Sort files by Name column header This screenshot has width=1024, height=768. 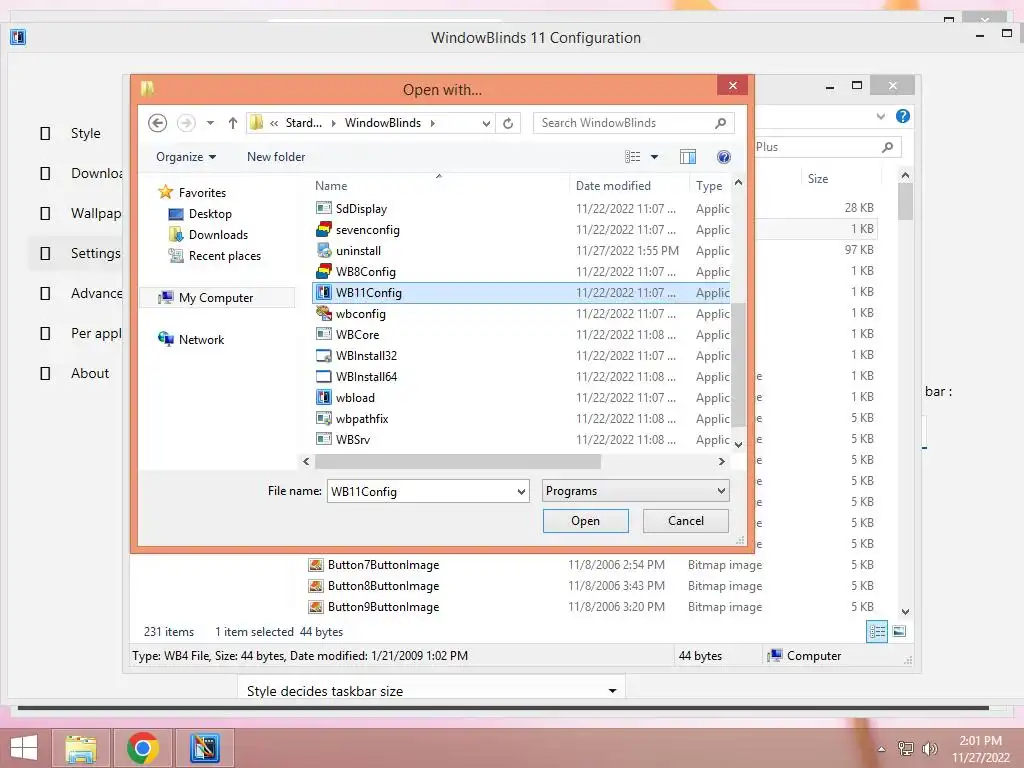tap(439, 185)
